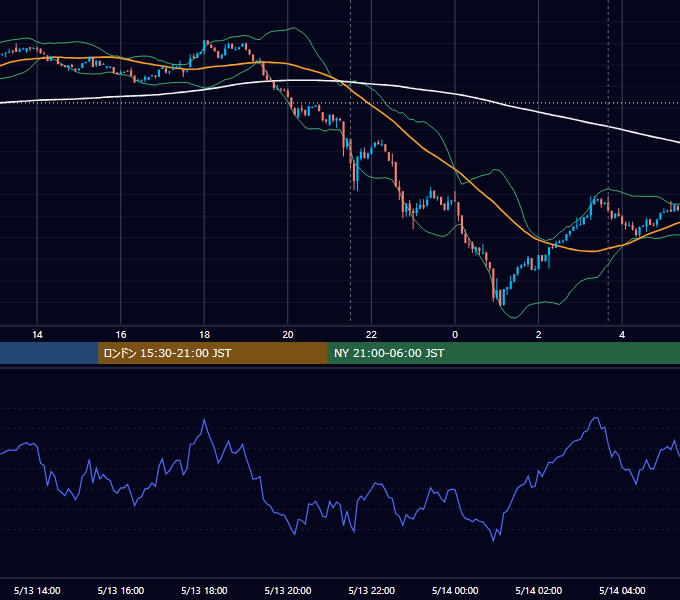Click the 5/14 00:00 oscillator axis label

point(455,590)
